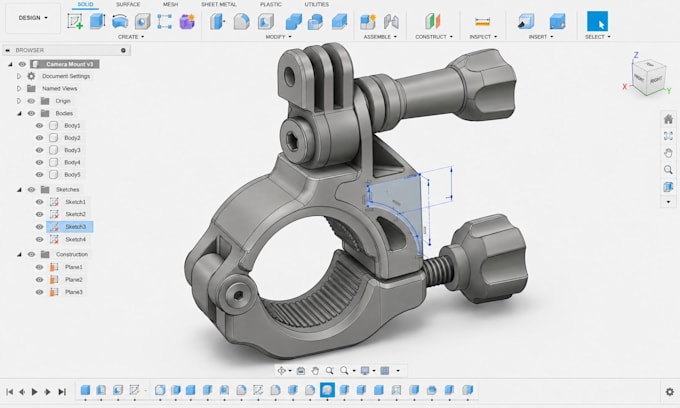Screen dimensions: 680x408
Task: Collapse the Bodies folder
Action: tap(19, 113)
